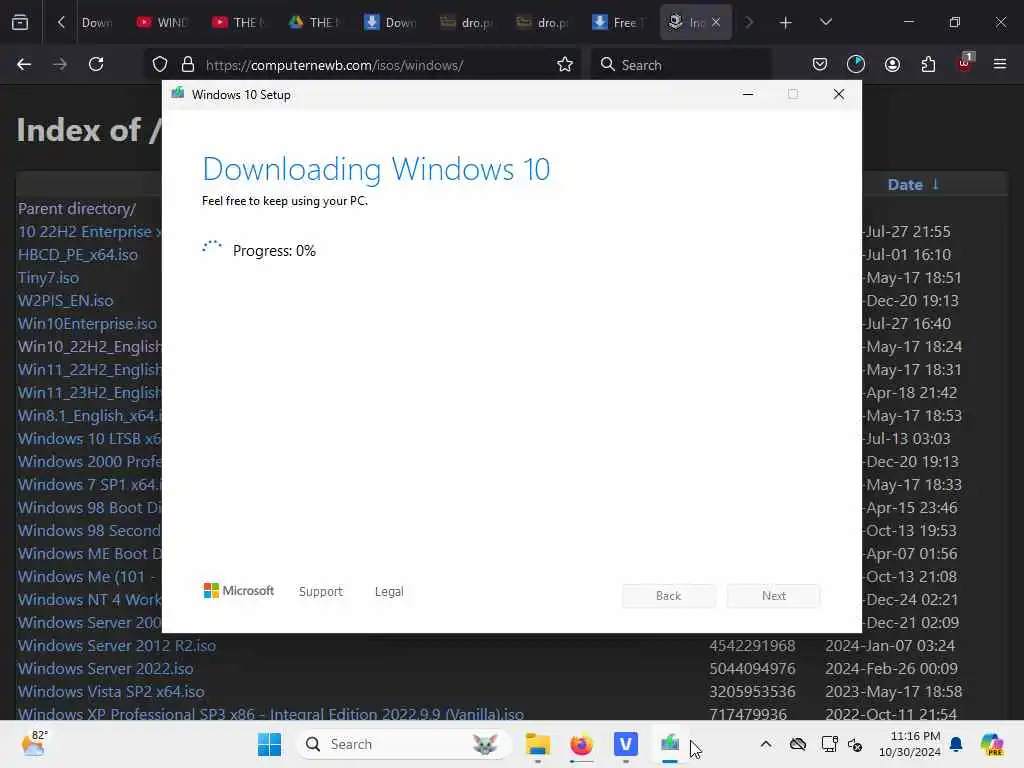Viewport: 1024px width, 768px height.
Task: Open sync settings tray icon
Action: coord(855,744)
